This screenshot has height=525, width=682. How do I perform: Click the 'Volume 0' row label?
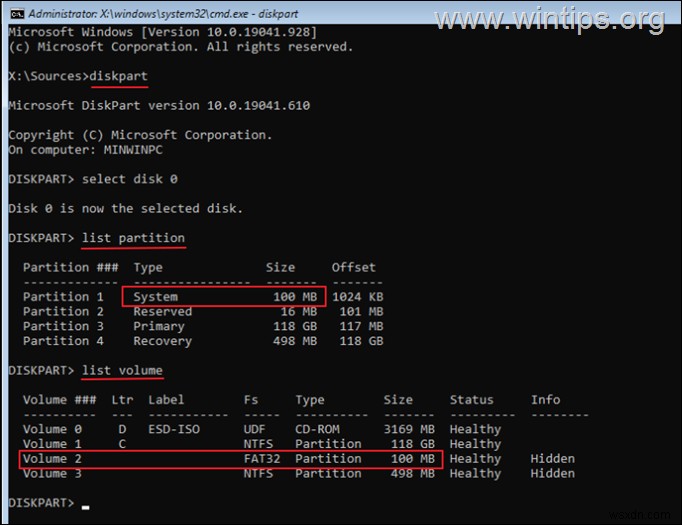tap(52, 430)
